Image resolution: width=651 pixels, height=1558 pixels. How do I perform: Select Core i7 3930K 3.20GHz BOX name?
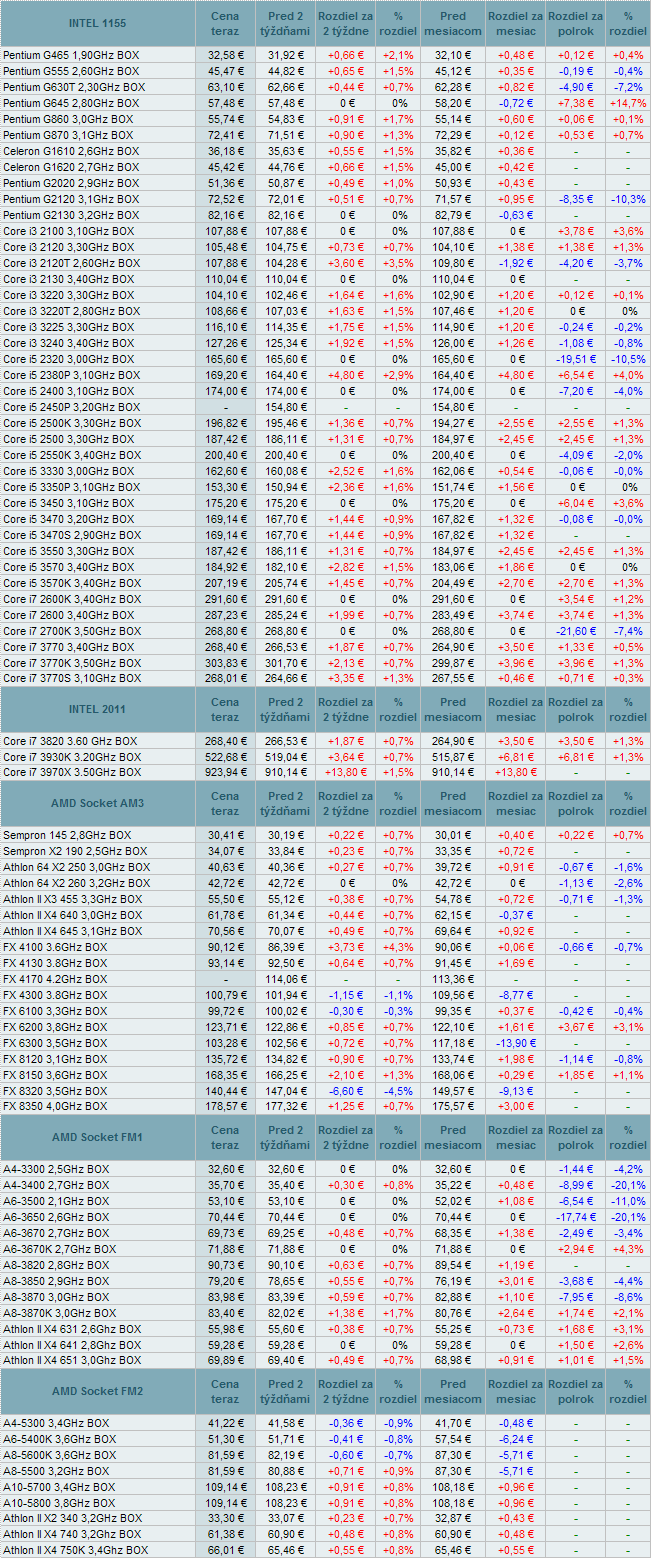click(71, 757)
